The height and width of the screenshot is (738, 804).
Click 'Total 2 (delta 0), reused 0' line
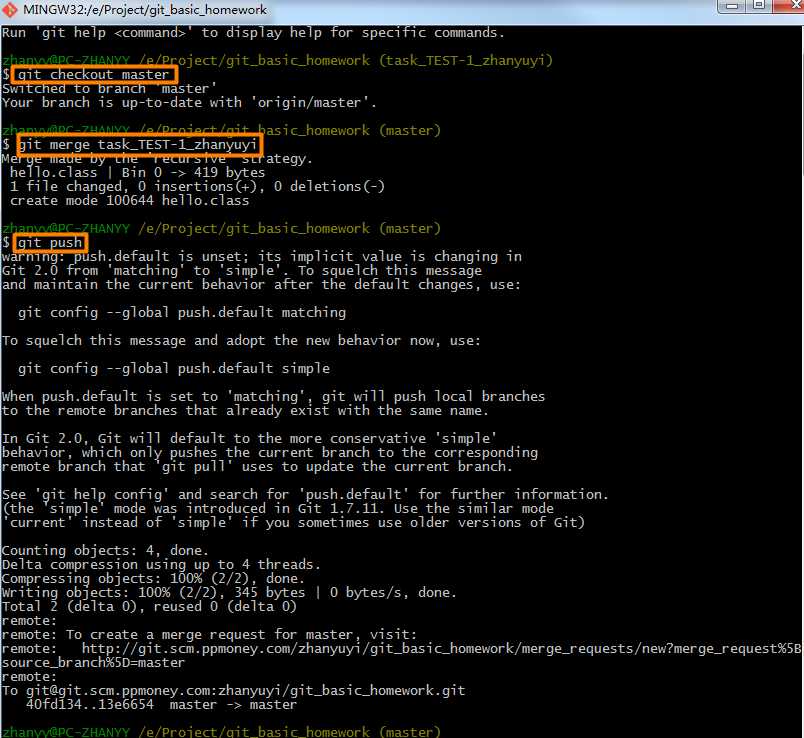[149, 606]
